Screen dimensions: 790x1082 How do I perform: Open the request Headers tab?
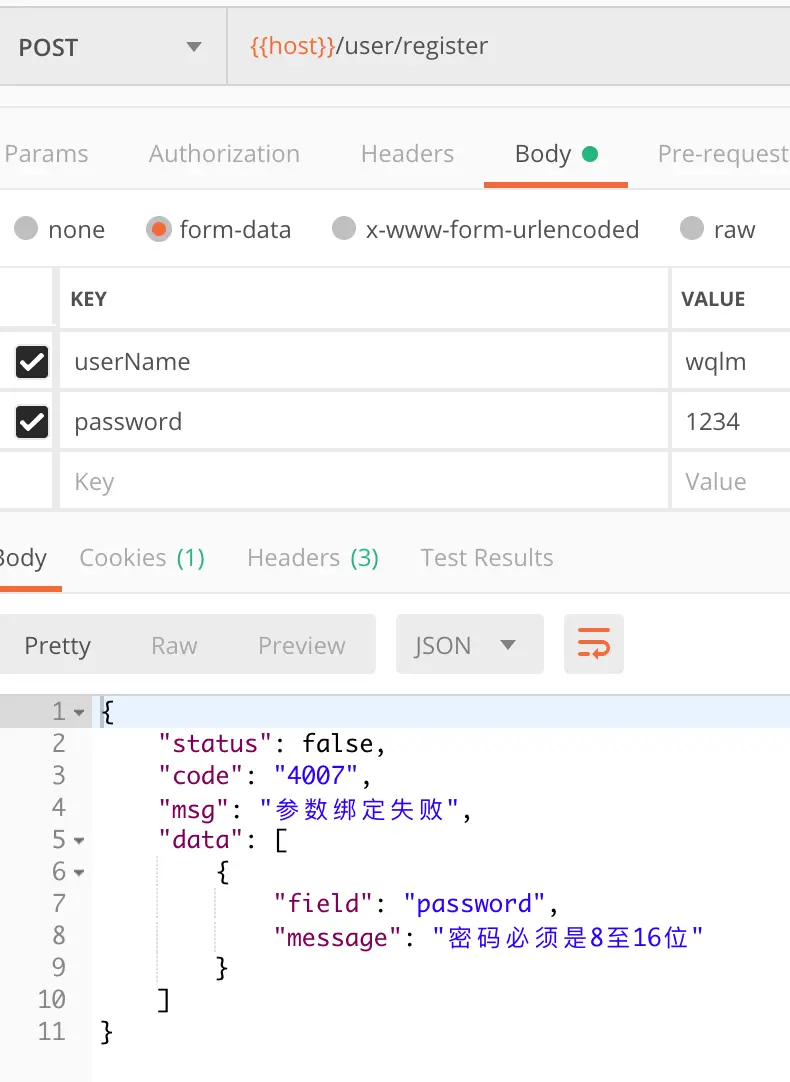click(x=407, y=154)
